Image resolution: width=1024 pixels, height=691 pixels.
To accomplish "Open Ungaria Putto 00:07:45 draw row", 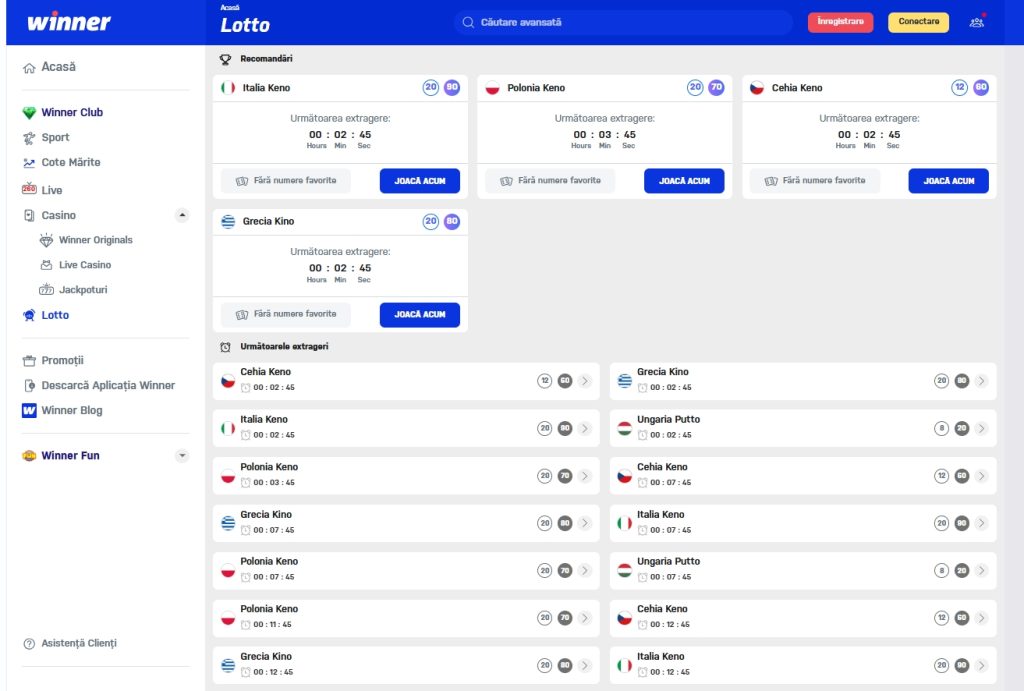I will pos(803,571).
